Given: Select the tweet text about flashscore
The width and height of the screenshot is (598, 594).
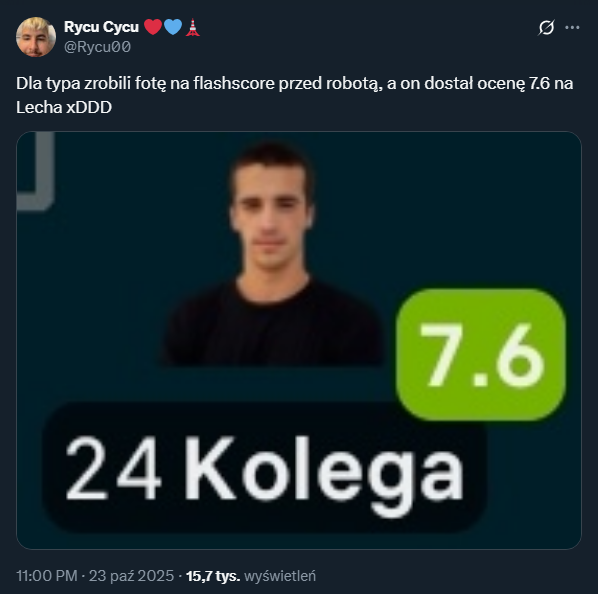Looking at the screenshot, I should click(x=294, y=95).
